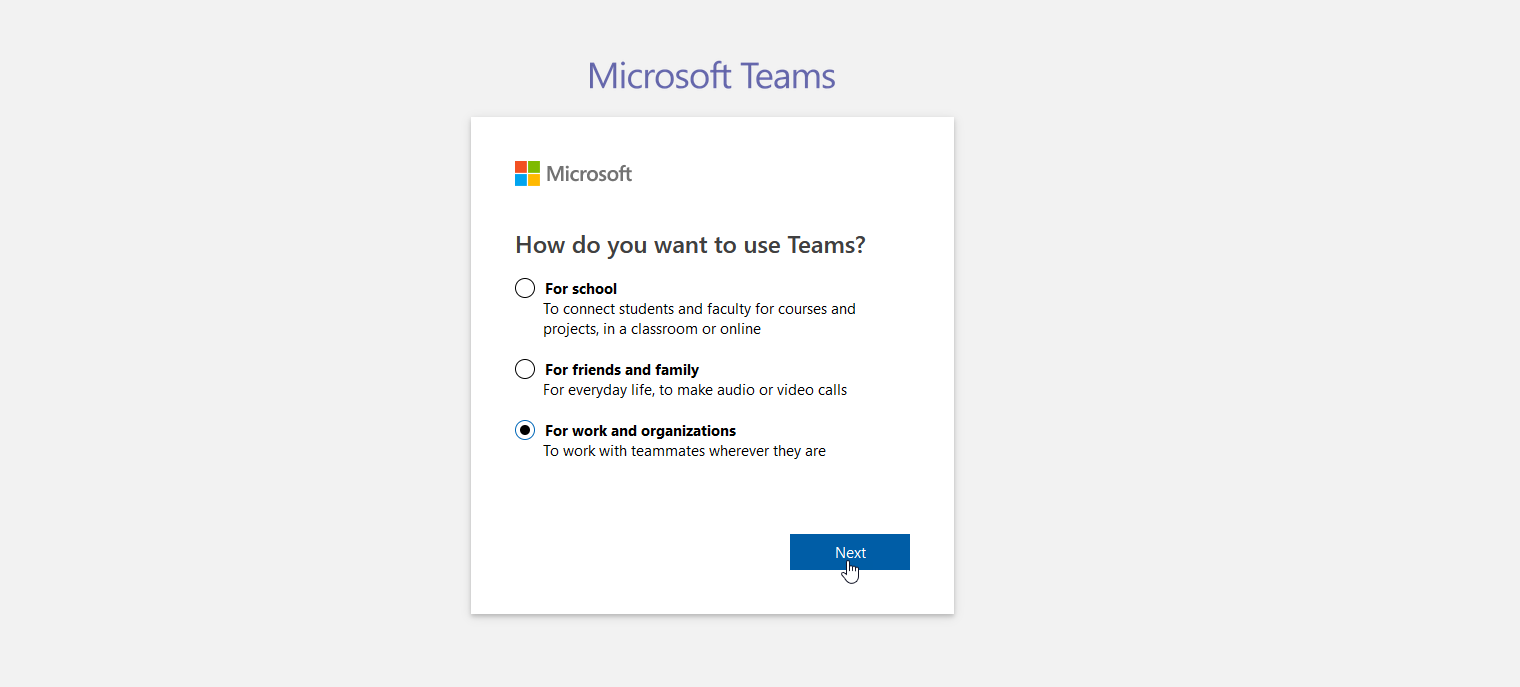Click the 'For everyday life' description text

point(695,390)
